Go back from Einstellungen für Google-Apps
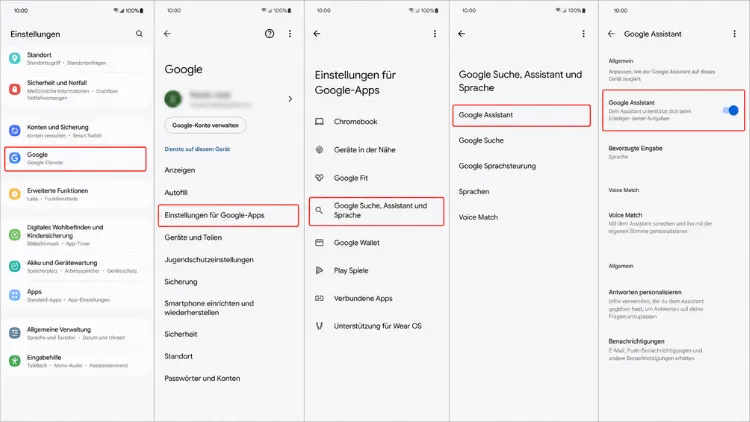750x422 pixels. 317,33
